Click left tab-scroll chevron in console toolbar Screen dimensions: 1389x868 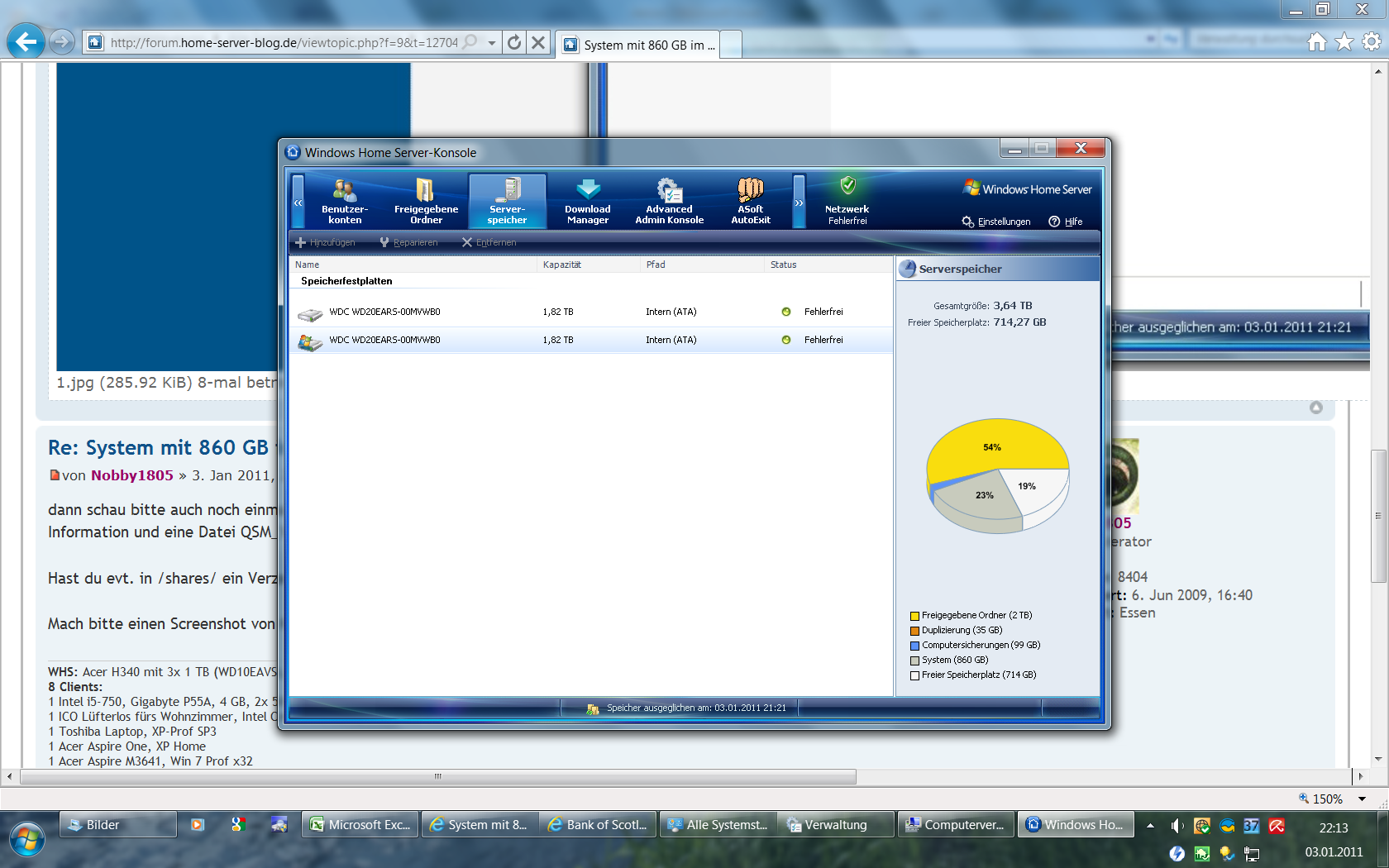click(298, 201)
